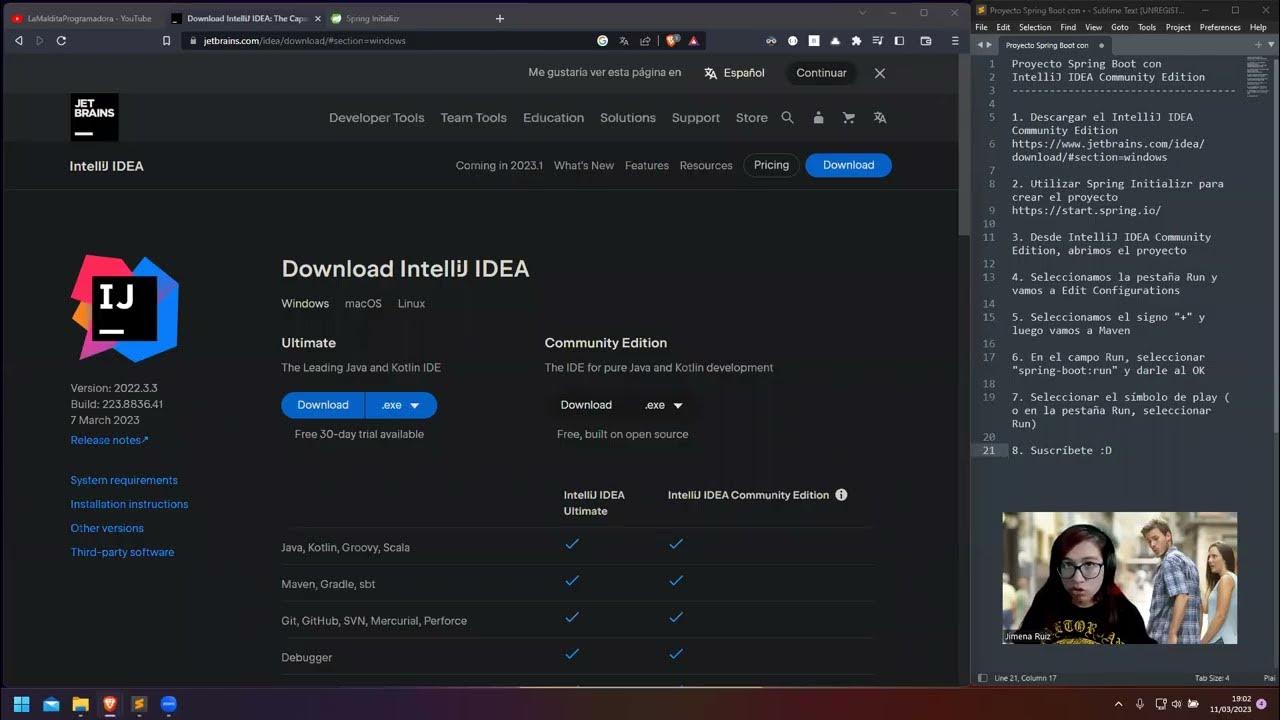
Task: Click the share icon in the address bar
Action: 645,41
